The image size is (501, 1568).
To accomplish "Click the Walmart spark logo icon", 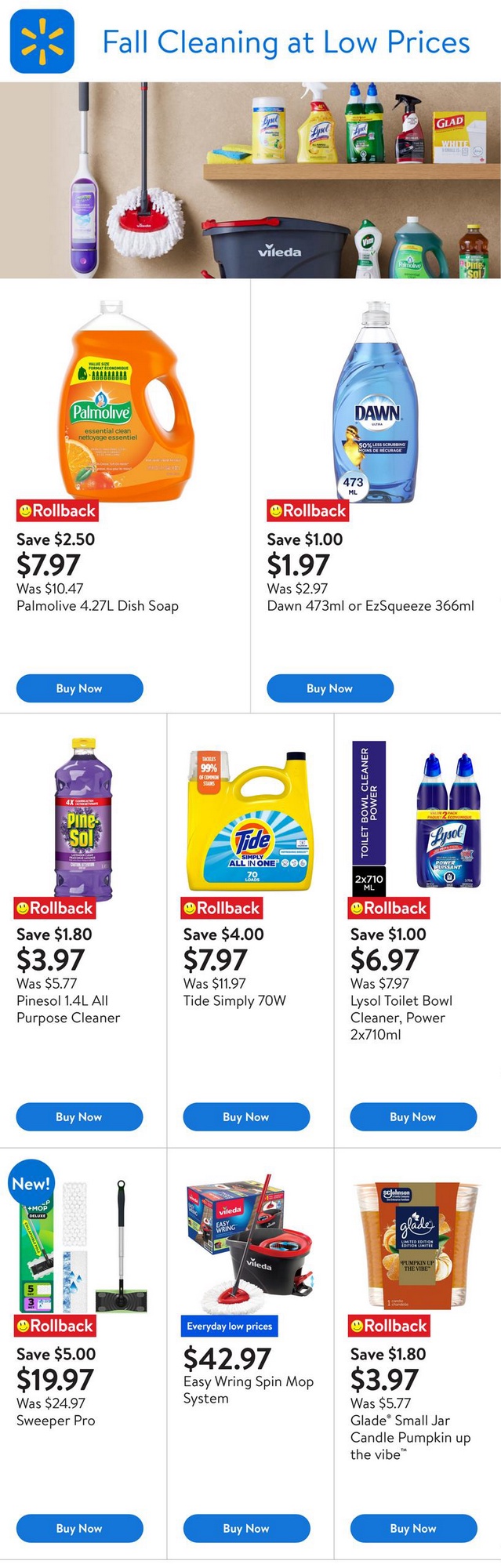I will click(42, 42).
